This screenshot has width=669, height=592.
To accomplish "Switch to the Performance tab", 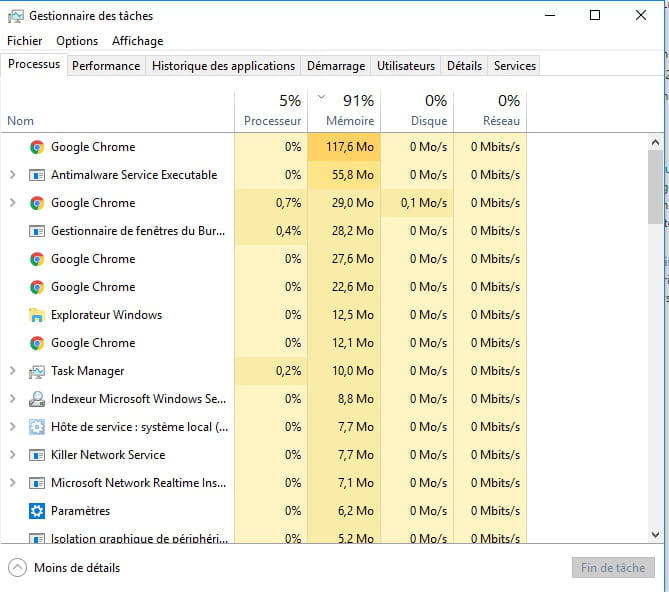I will tap(106, 66).
